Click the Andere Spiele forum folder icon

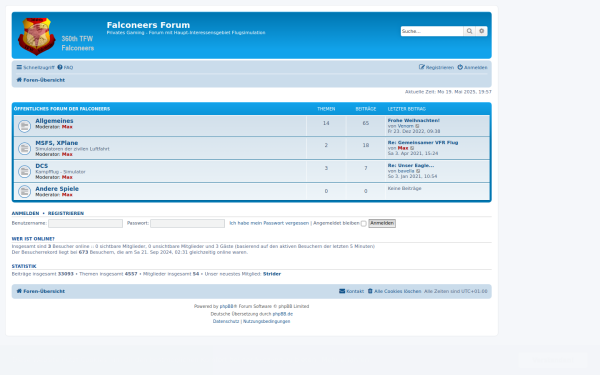24,191
